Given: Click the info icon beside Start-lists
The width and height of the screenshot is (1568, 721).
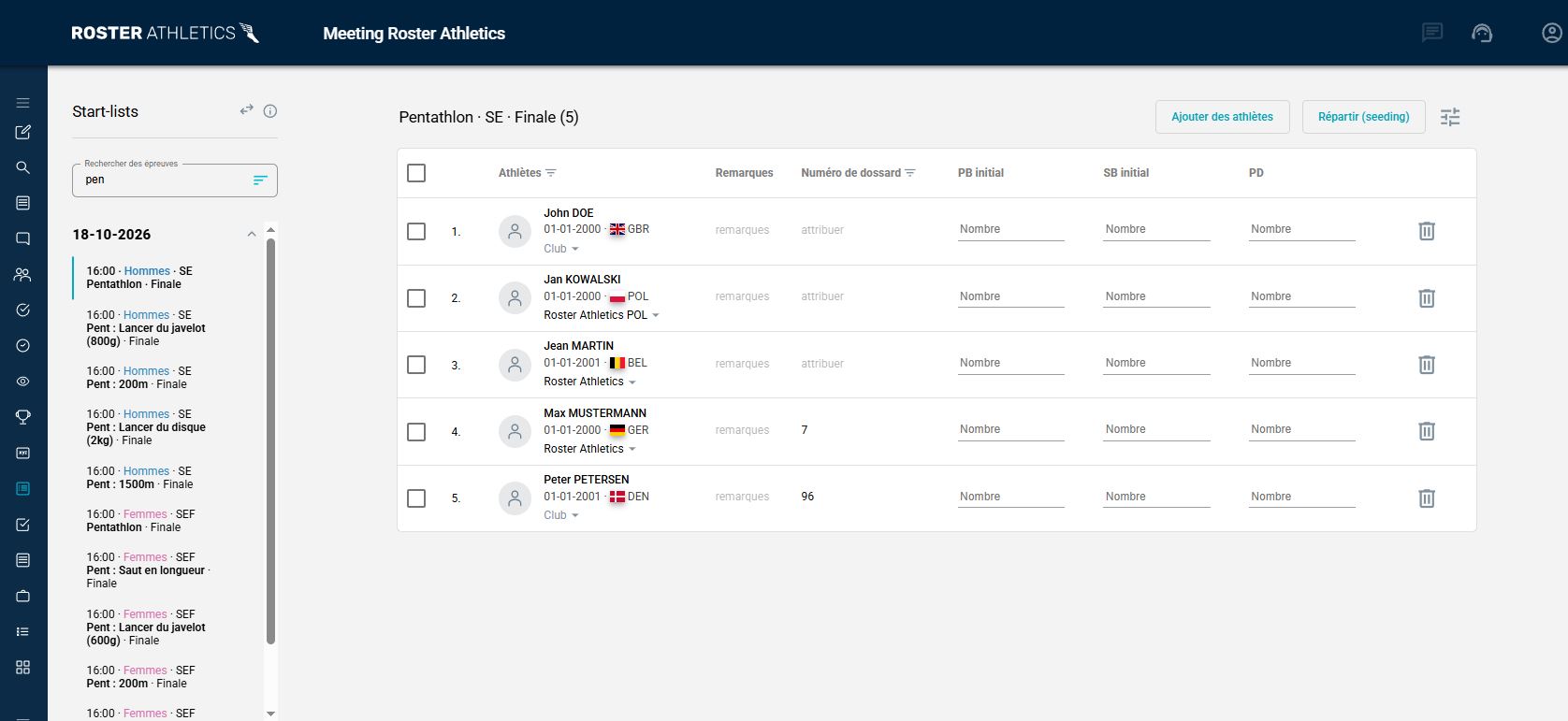Looking at the screenshot, I should [x=270, y=110].
